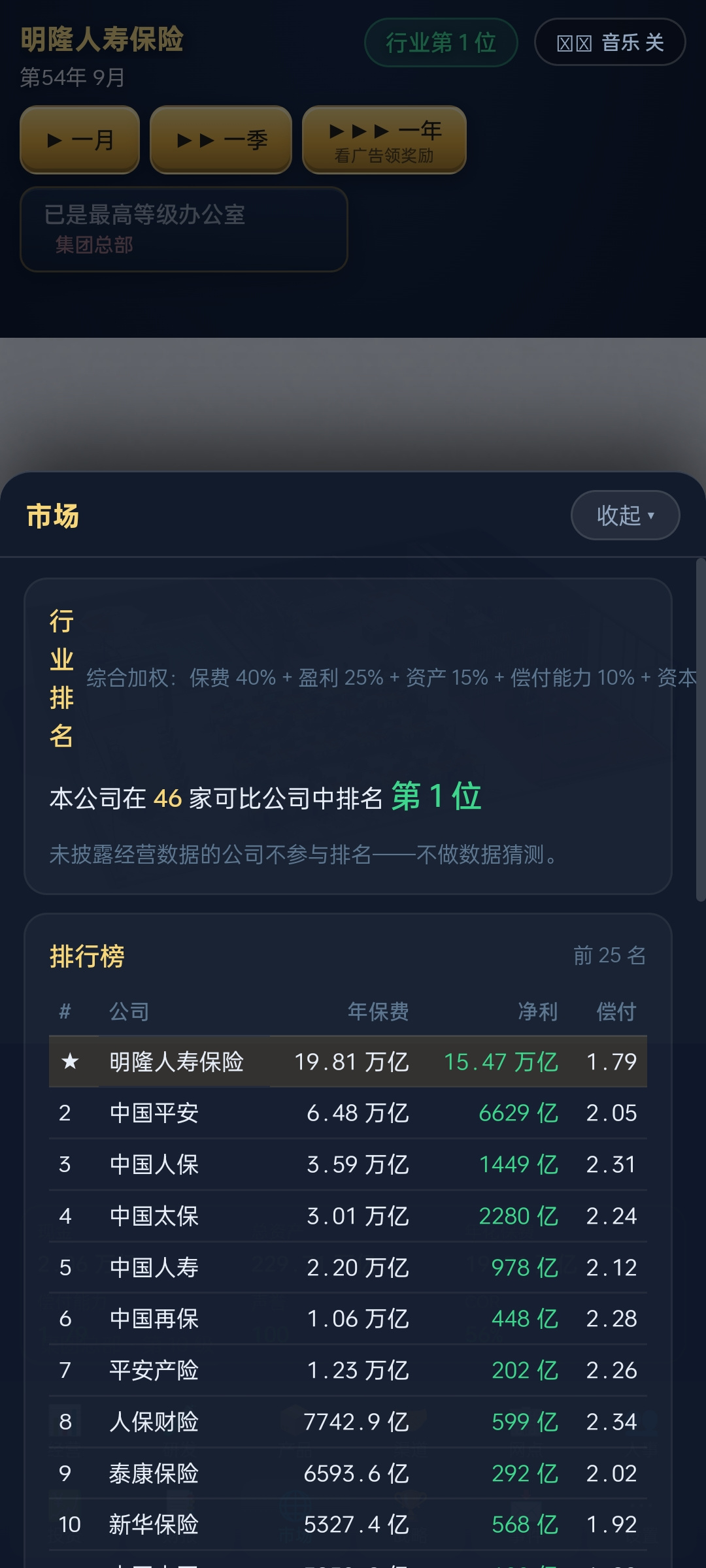Skip one year via ad reward button
Screen dimensions: 706x1568
click(384, 139)
